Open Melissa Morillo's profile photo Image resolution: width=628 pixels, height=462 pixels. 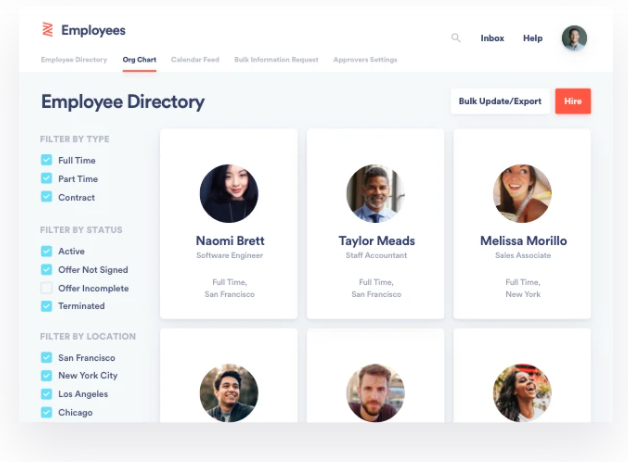click(522, 193)
